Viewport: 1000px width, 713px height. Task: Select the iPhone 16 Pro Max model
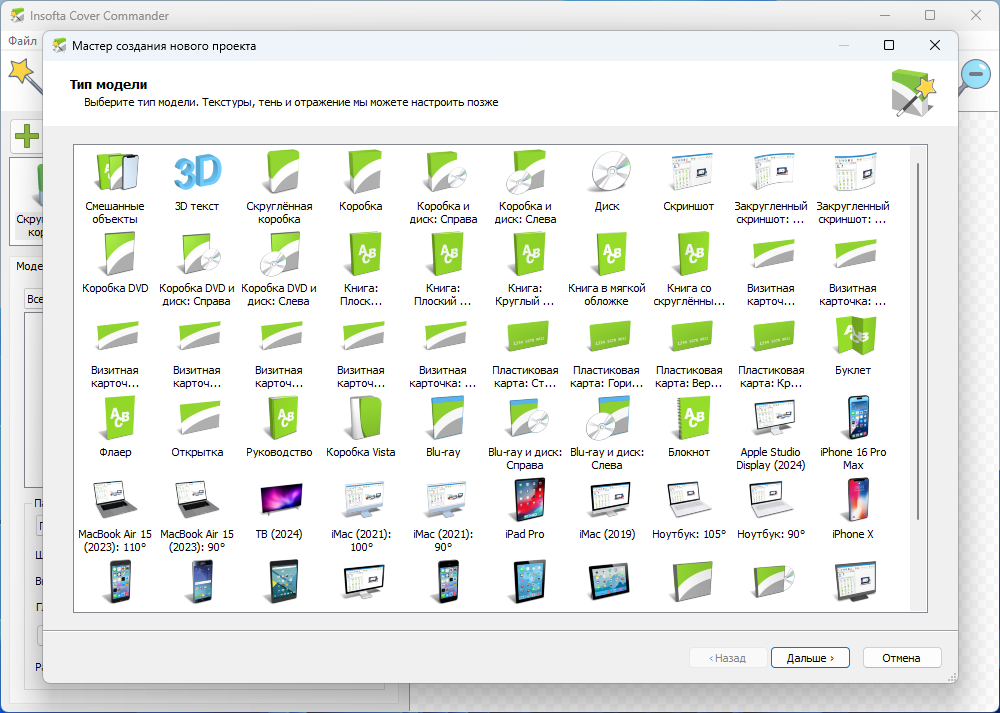[853, 420]
